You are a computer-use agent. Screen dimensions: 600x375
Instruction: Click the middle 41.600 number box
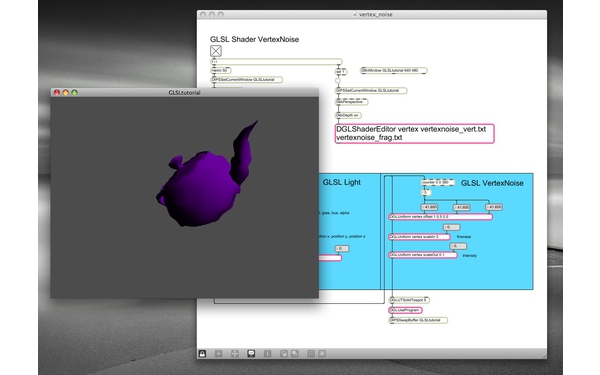(461, 207)
